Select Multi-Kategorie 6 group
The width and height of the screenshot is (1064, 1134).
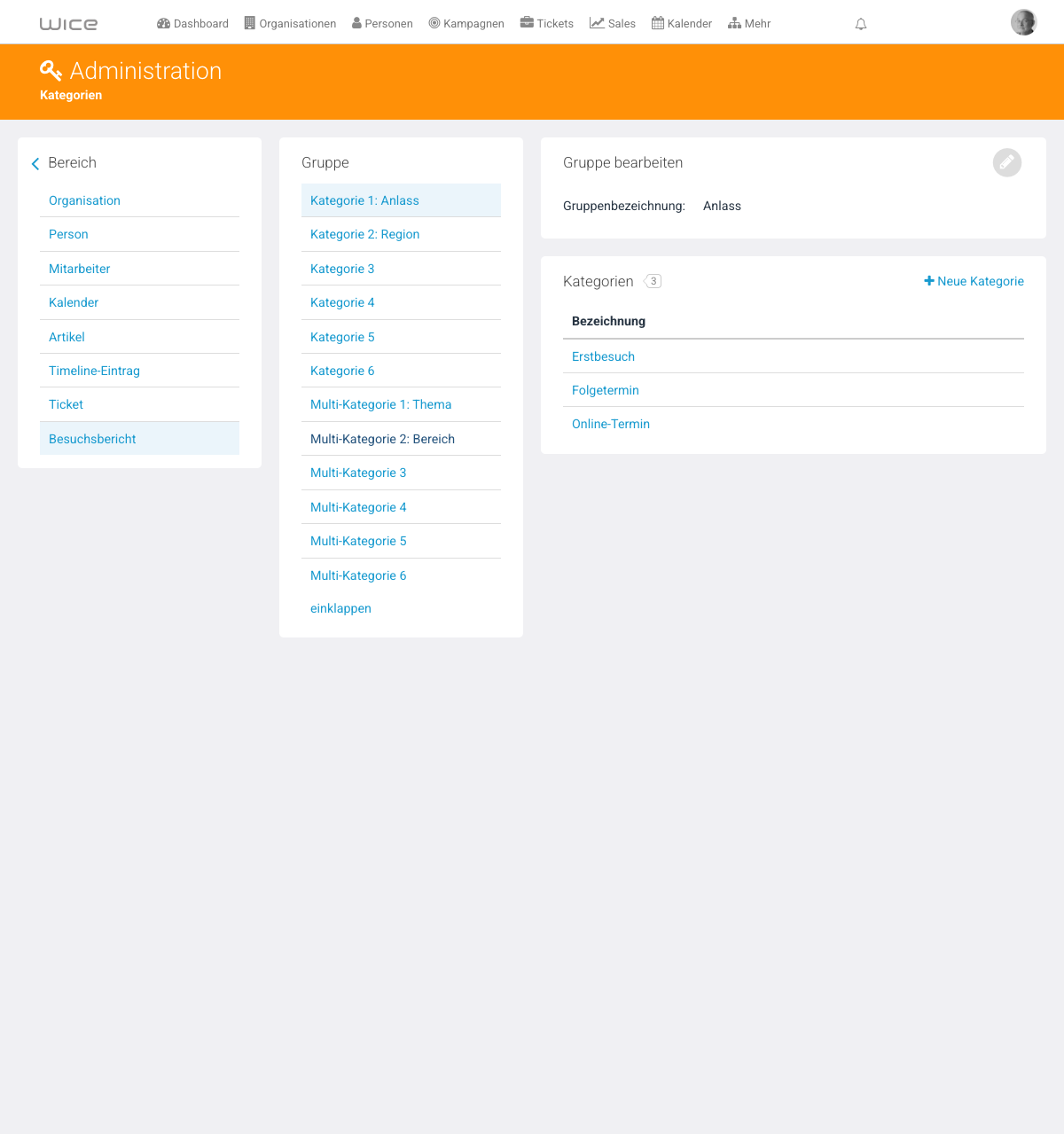401,575
